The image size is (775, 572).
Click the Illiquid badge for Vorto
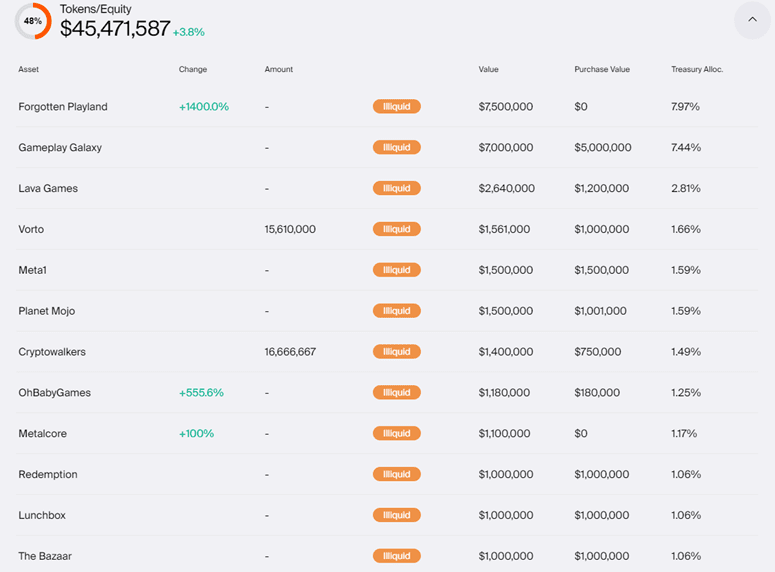tap(397, 230)
